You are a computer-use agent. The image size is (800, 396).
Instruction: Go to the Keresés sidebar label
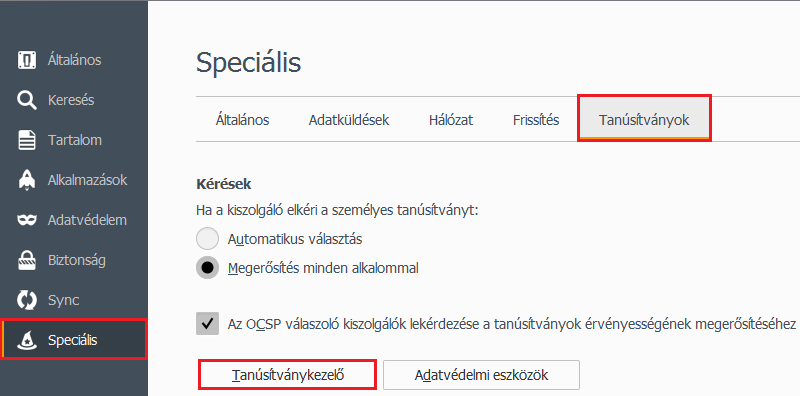coord(71,100)
